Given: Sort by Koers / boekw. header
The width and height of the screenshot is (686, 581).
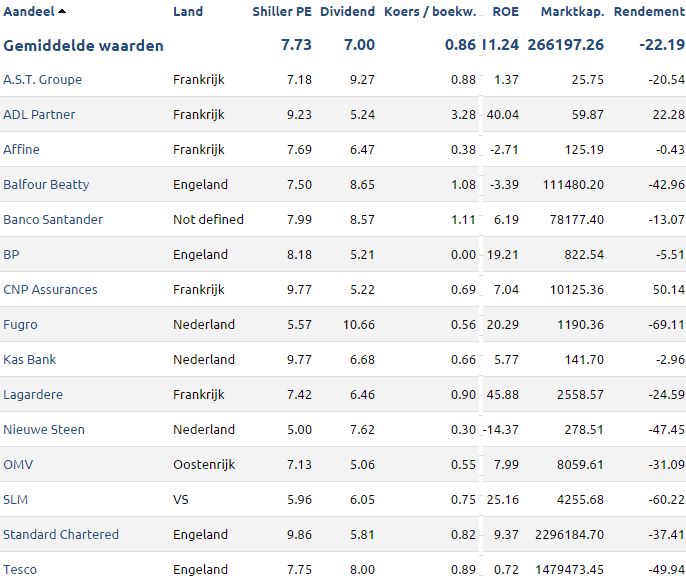Looking at the screenshot, I should click(x=430, y=11).
